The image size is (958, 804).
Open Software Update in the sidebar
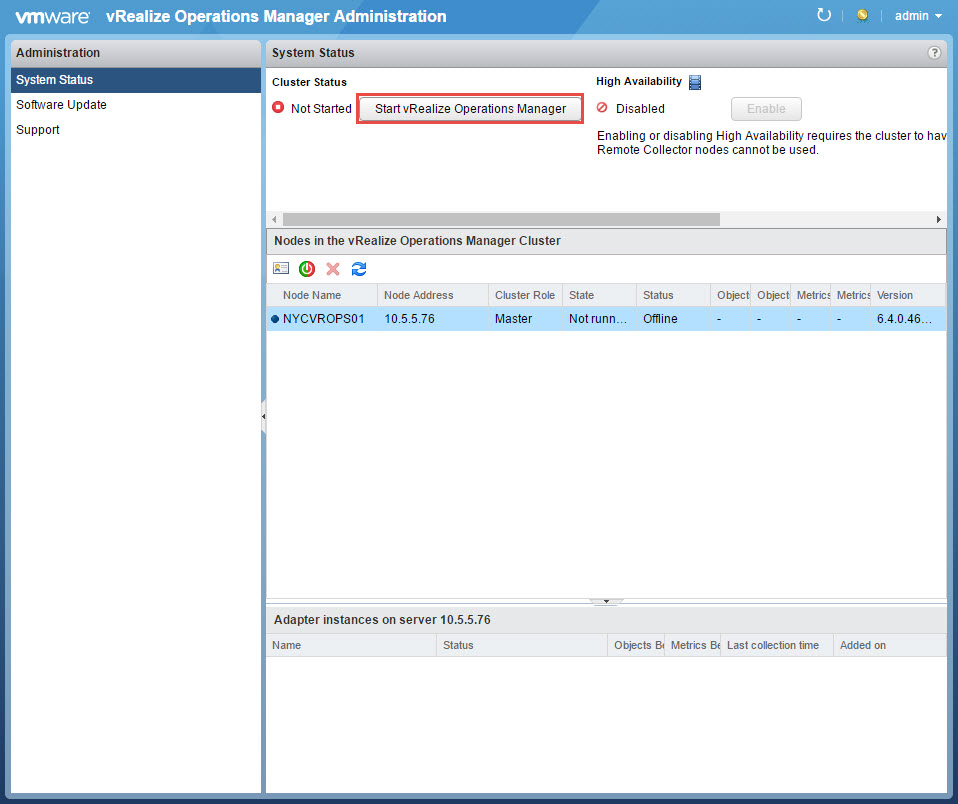pyautogui.click(x=61, y=105)
